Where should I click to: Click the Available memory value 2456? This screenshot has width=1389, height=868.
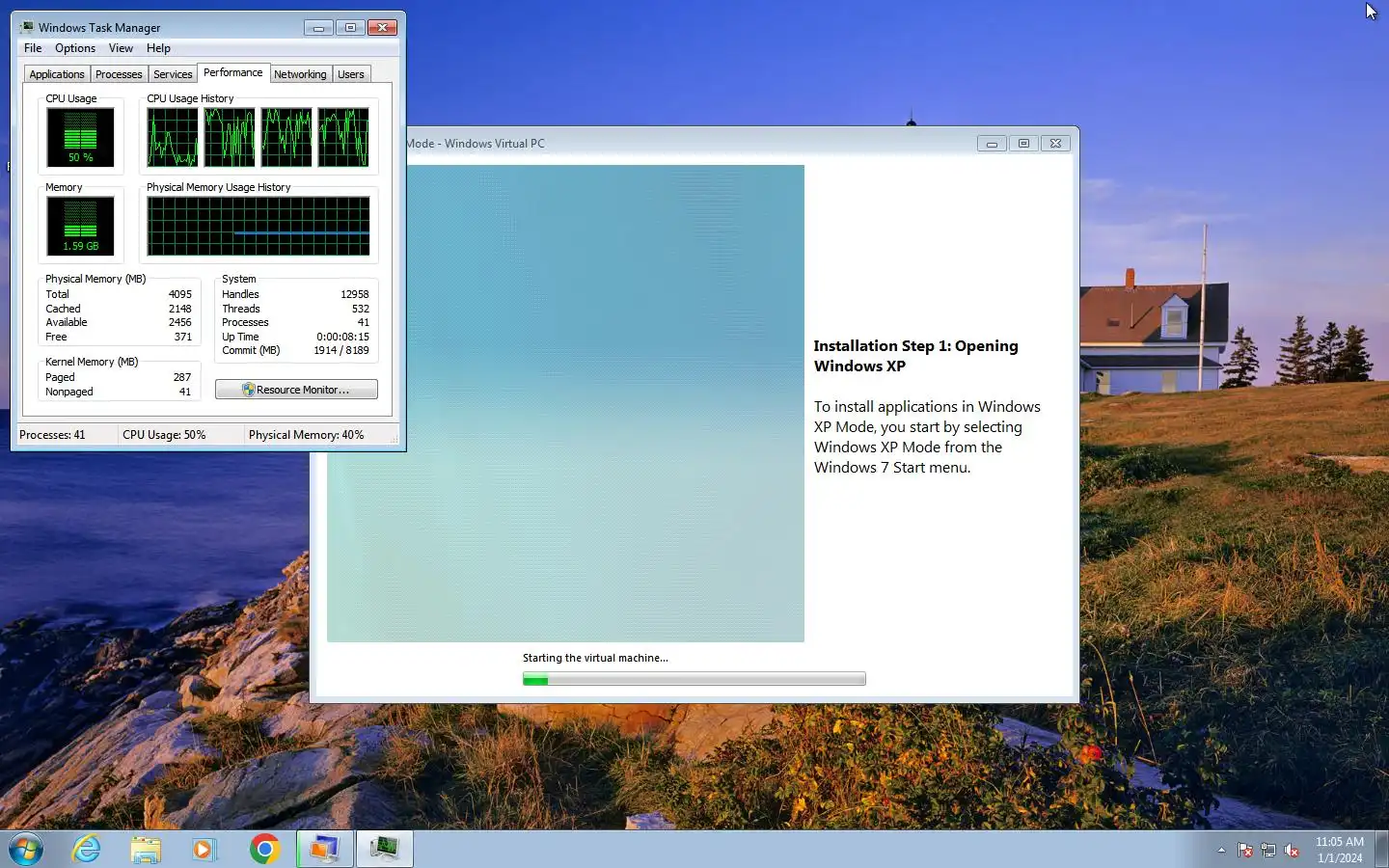[x=180, y=322]
